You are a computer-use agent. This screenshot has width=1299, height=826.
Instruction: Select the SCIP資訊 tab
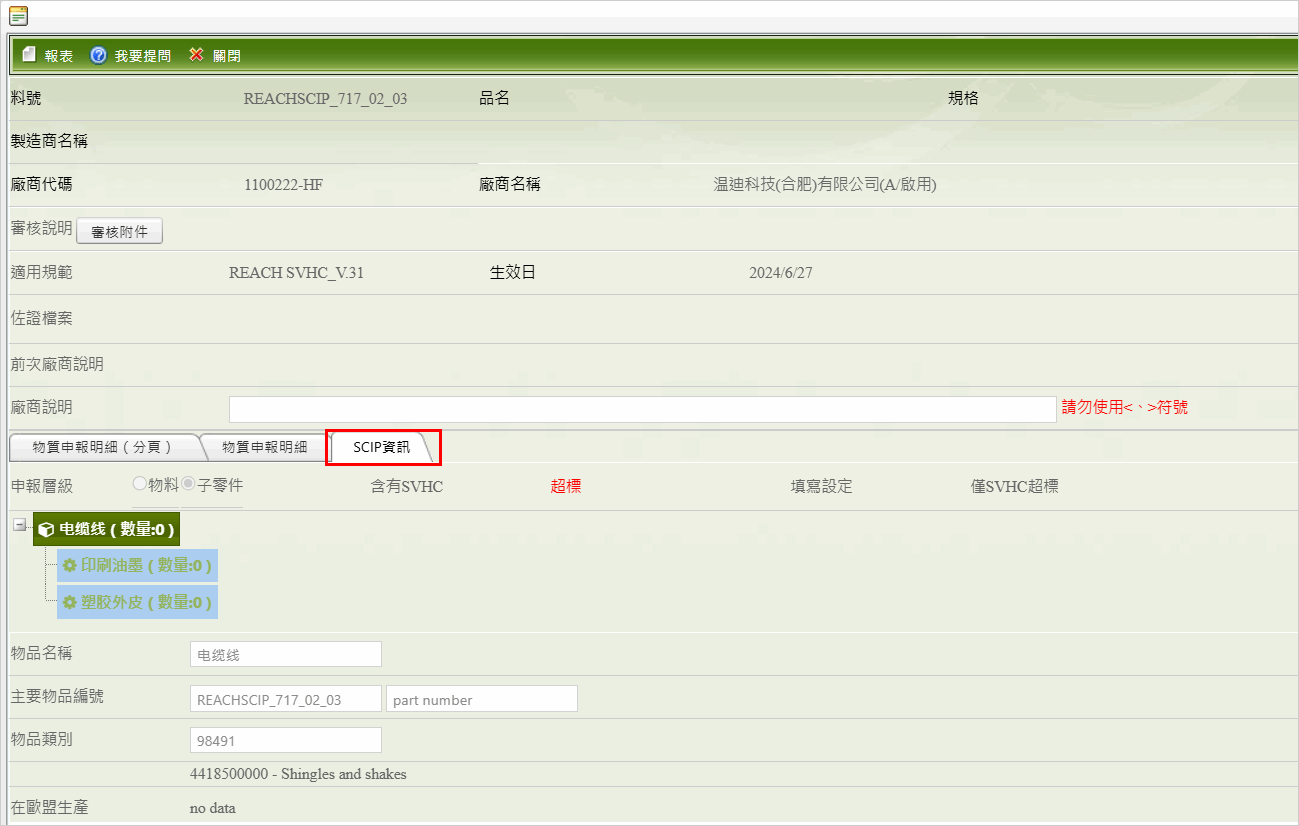point(382,447)
